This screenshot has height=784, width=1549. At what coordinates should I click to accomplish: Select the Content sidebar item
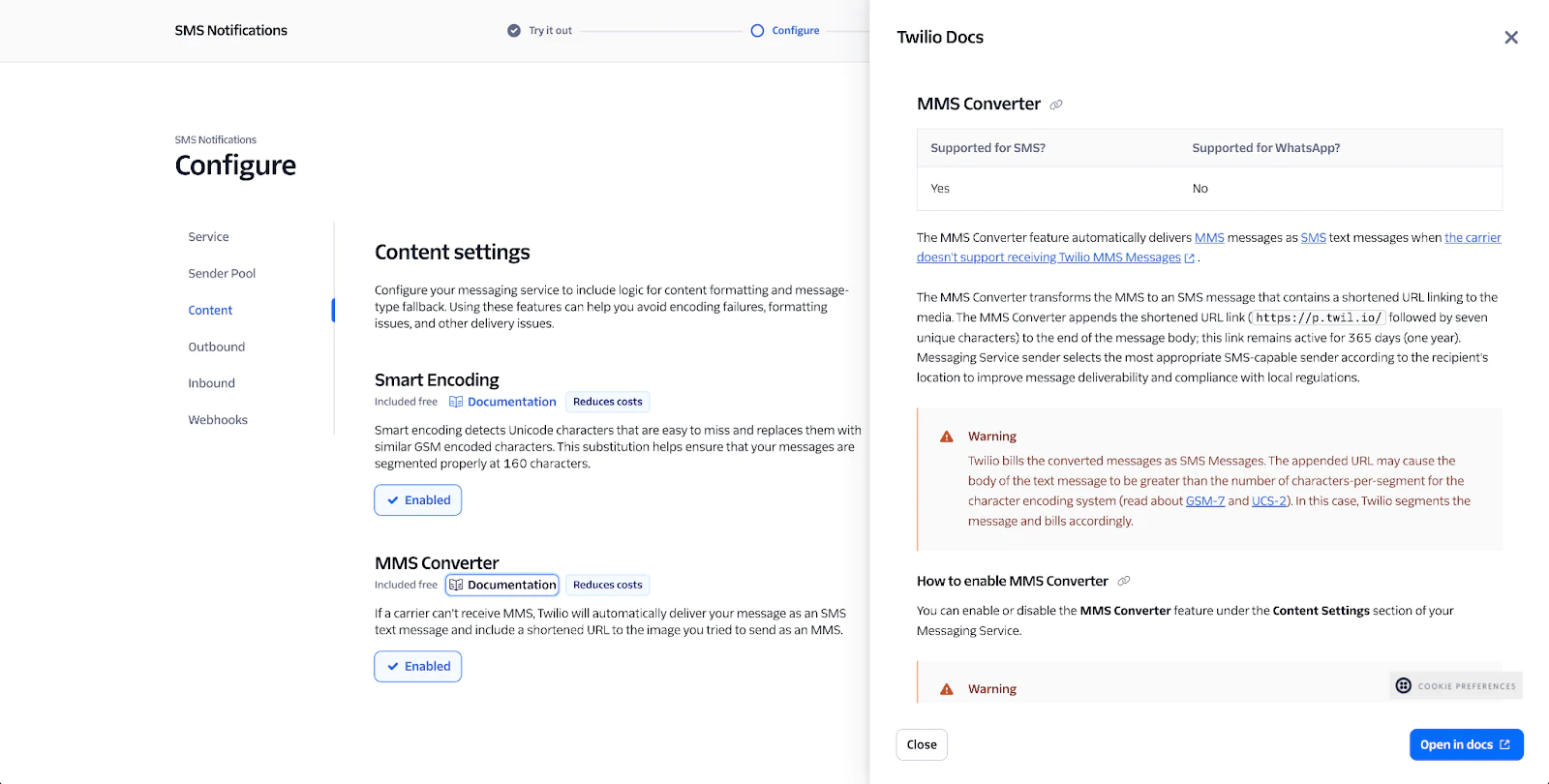point(210,311)
